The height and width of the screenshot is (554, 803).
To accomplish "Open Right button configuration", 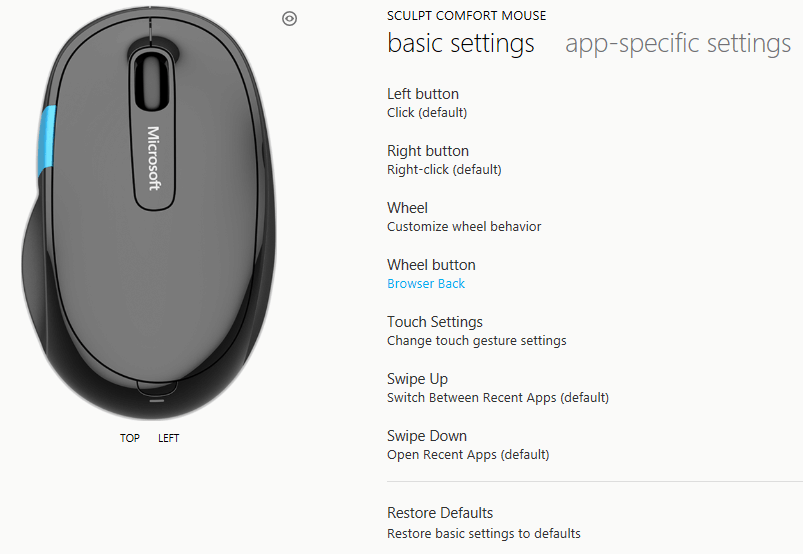I will [x=444, y=160].
